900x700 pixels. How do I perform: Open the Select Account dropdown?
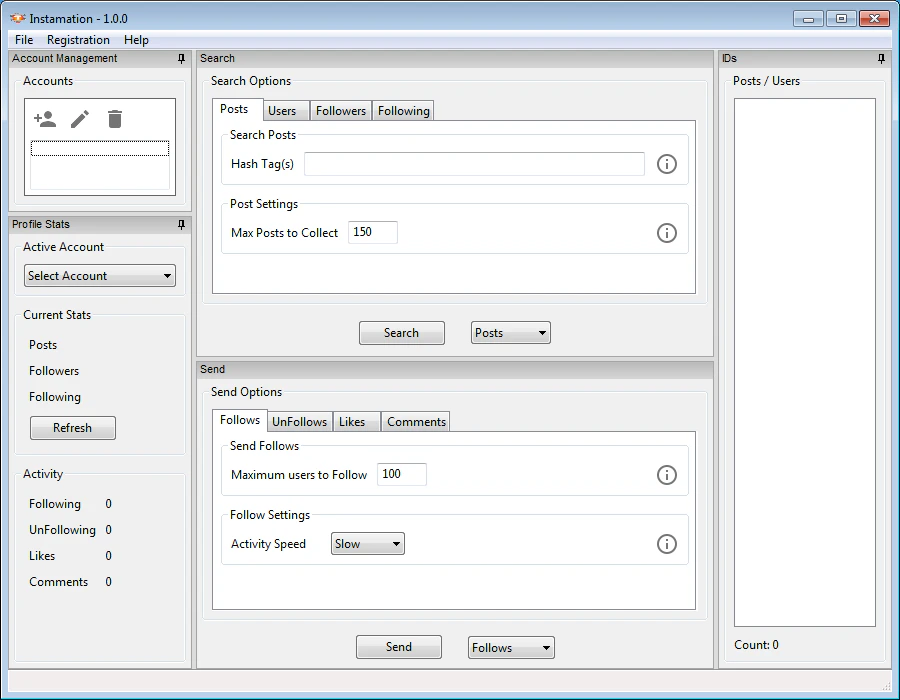100,276
